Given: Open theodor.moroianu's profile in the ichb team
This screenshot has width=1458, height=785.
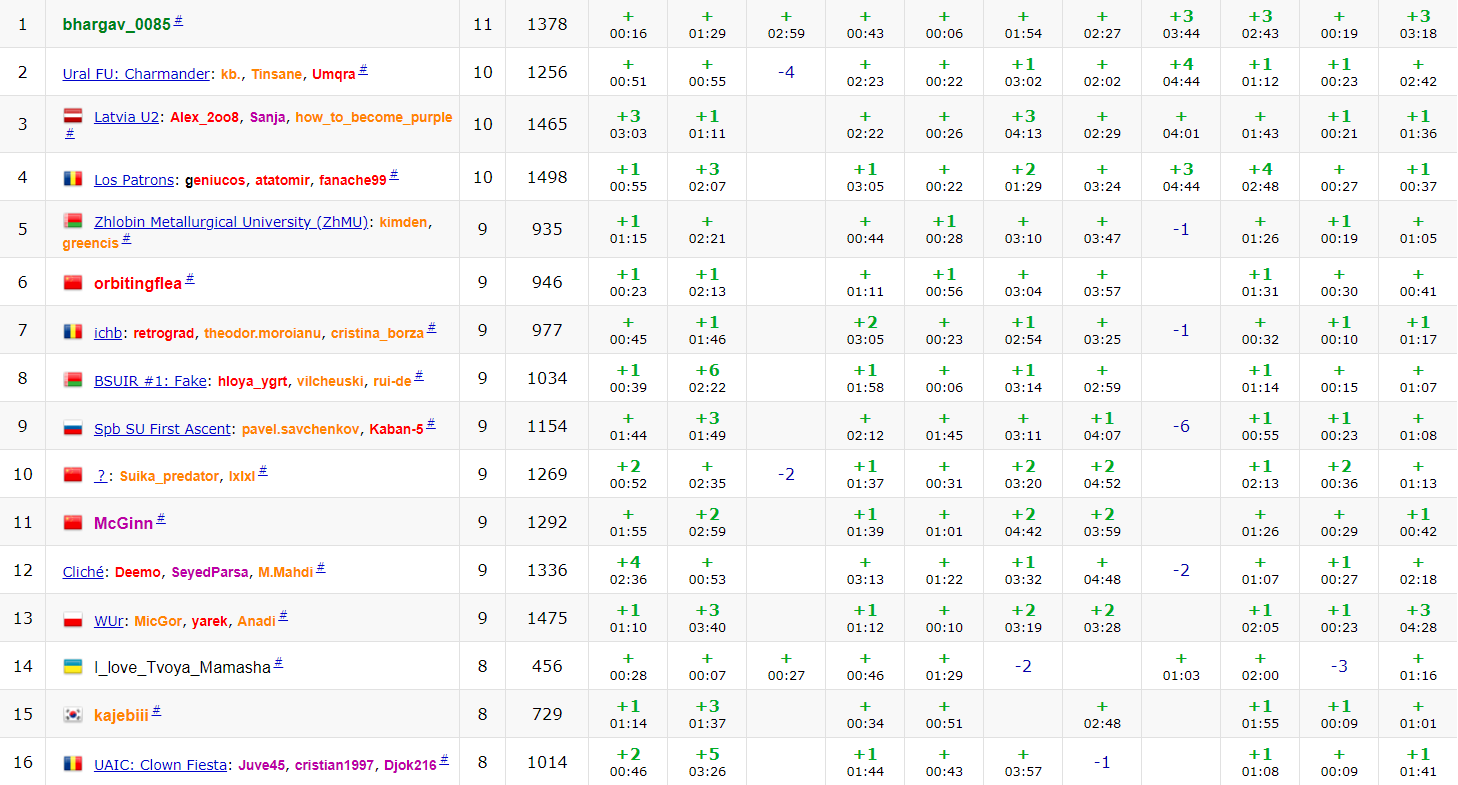Looking at the screenshot, I should [263, 333].
